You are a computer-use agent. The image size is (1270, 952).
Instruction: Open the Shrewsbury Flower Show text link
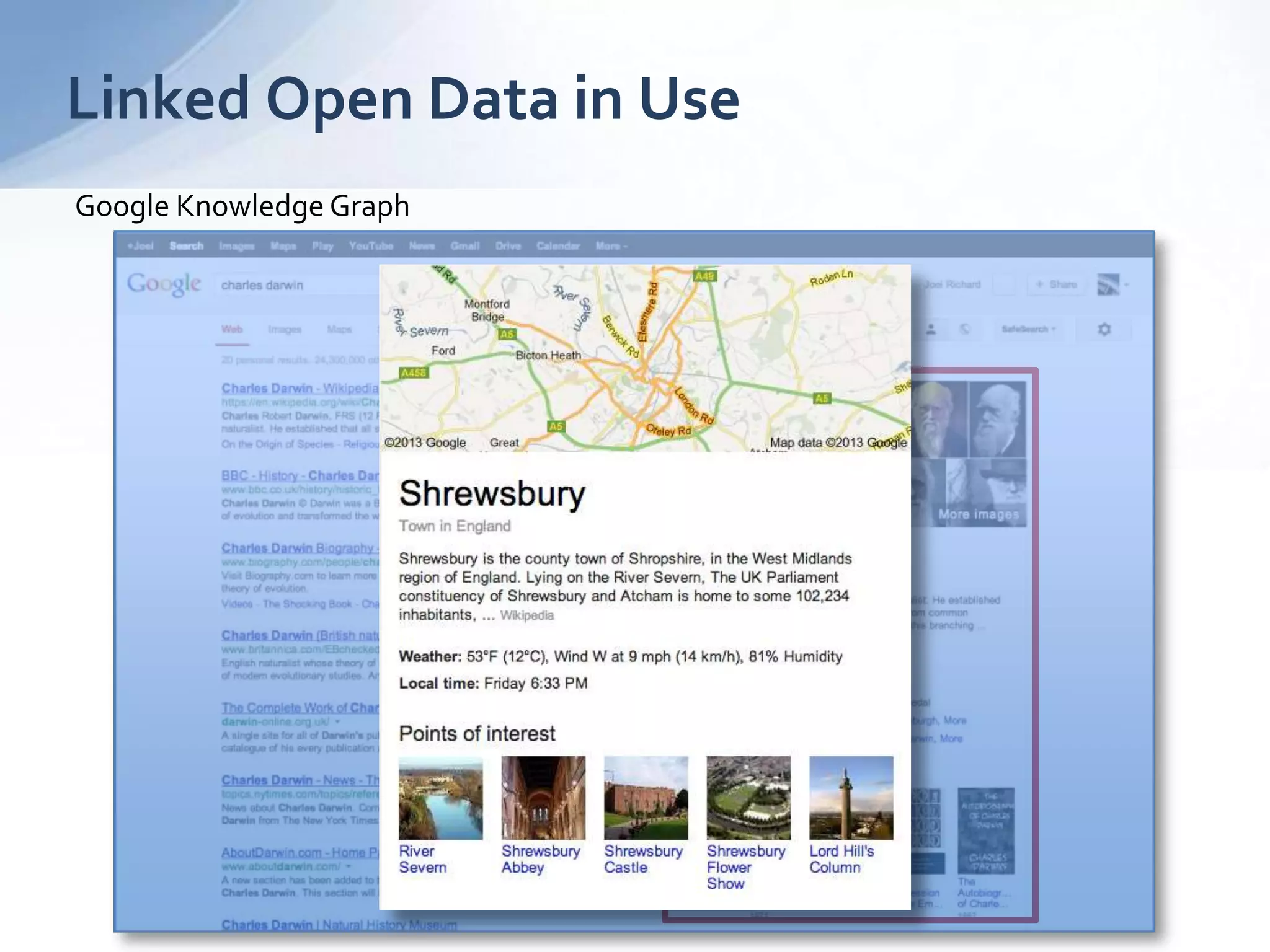pyautogui.click(x=746, y=867)
